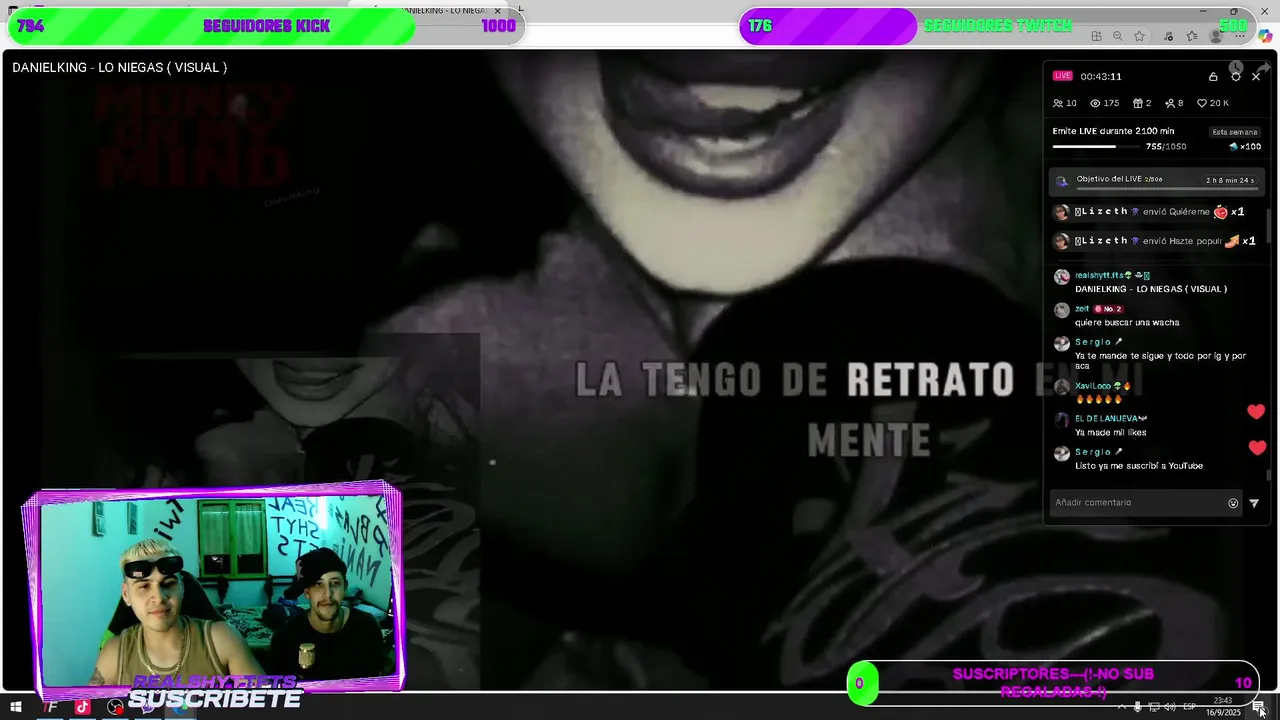Click the Watch later clock over the video
Viewport: 1280px width, 720px height.
tap(1236, 67)
